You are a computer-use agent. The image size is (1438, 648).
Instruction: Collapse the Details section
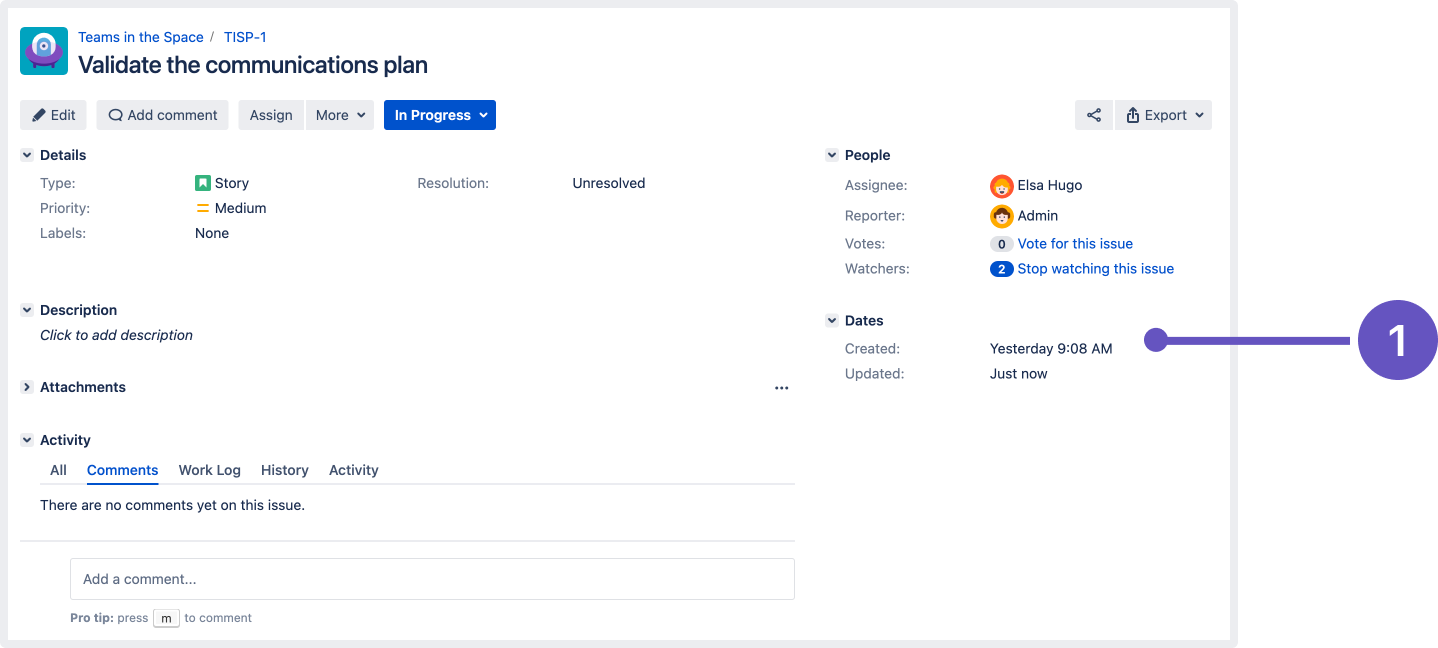pos(27,155)
